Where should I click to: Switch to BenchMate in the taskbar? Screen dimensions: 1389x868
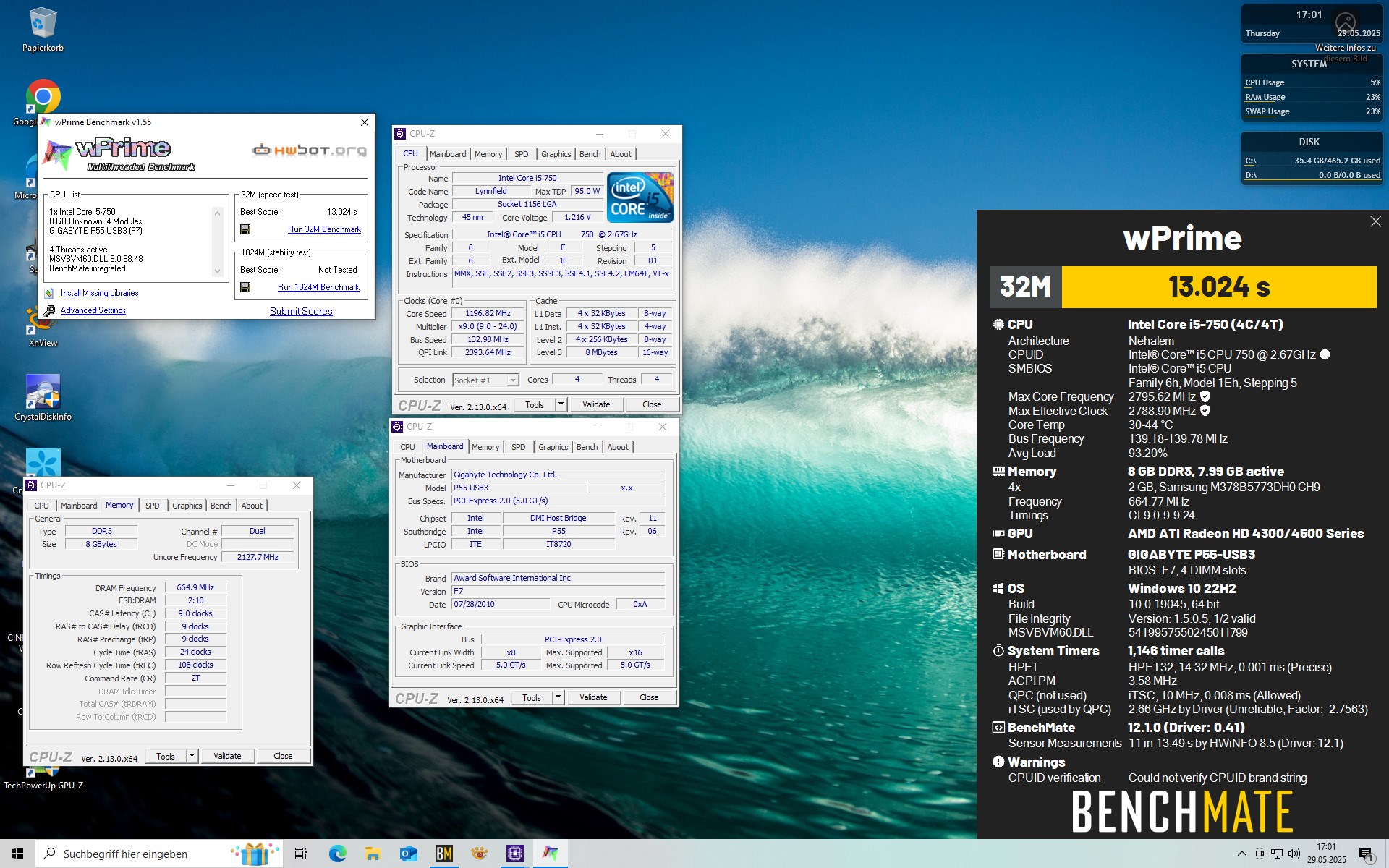click(x=443, y=854)
